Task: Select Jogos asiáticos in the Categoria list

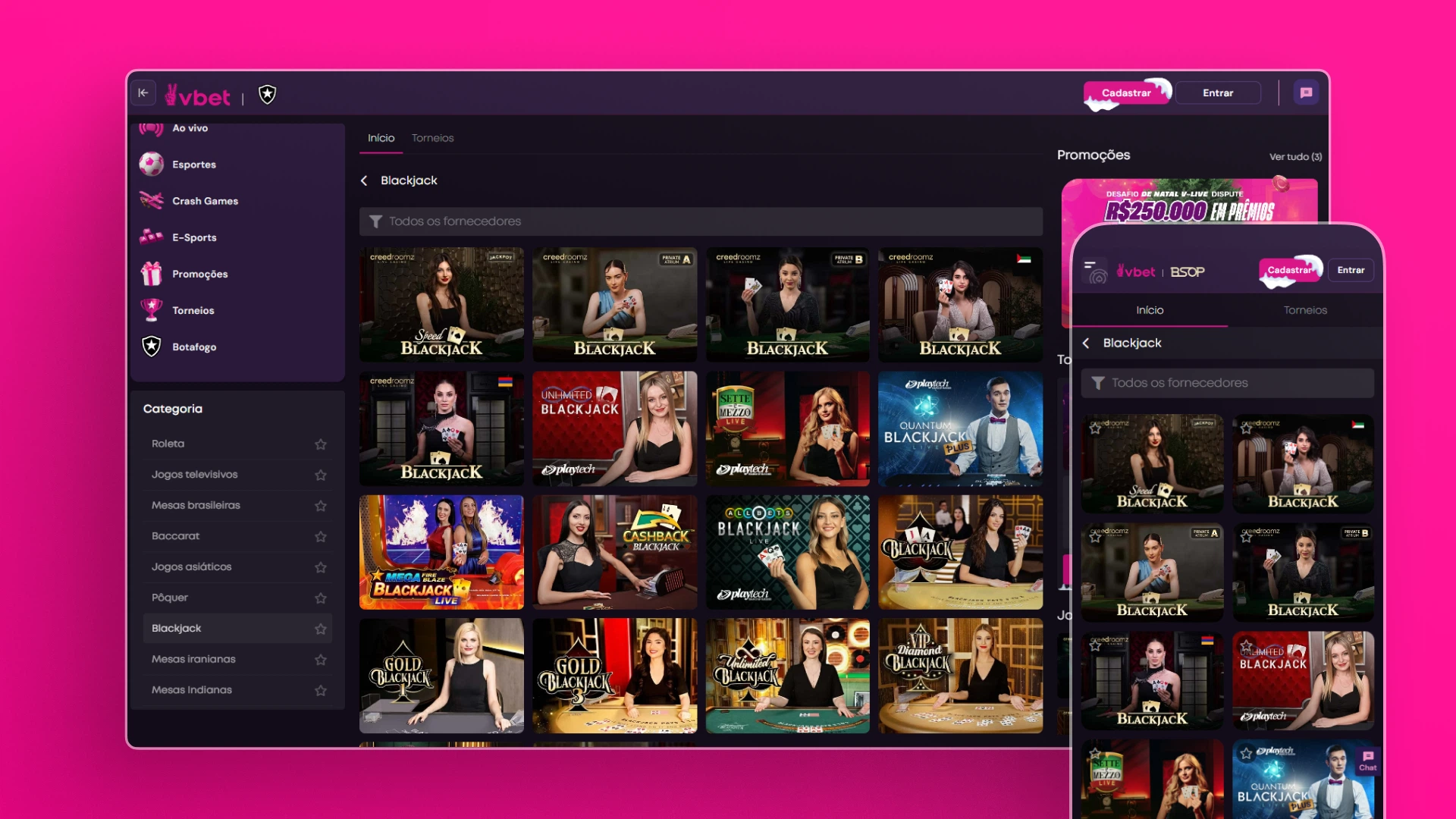Action: (x=191, y=566)
